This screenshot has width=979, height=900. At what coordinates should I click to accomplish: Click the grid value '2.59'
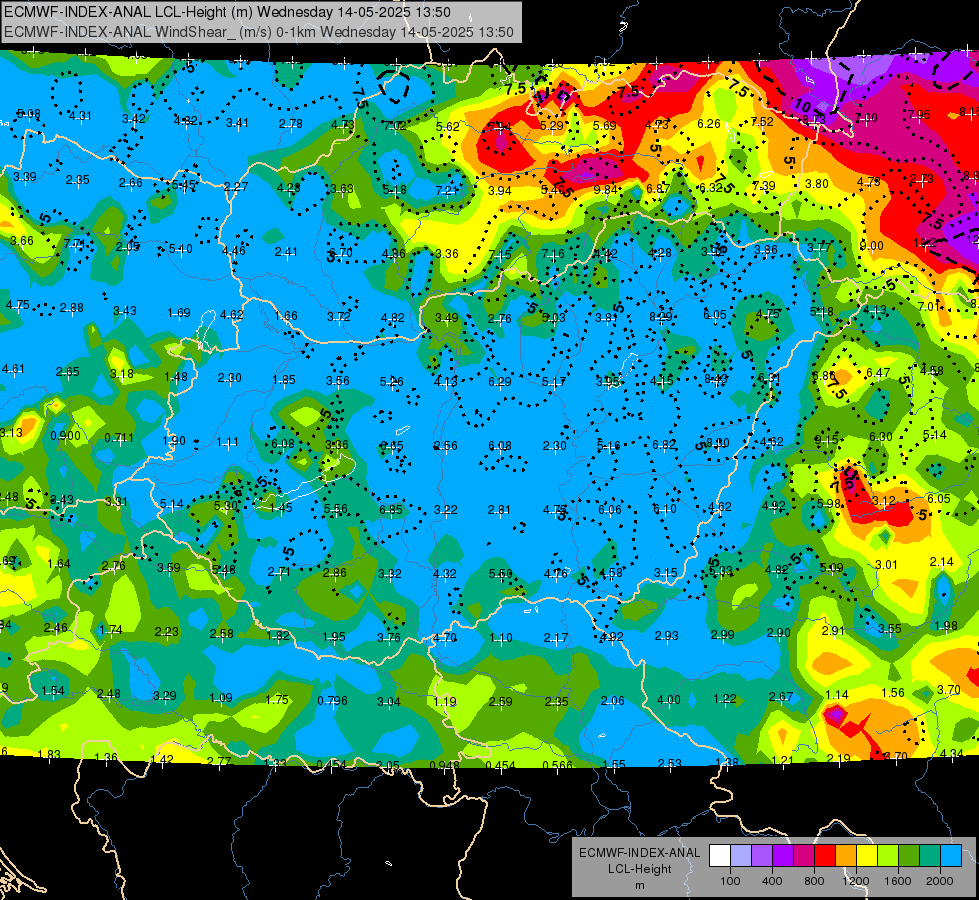pyautogui.click(x=501, y=701)
